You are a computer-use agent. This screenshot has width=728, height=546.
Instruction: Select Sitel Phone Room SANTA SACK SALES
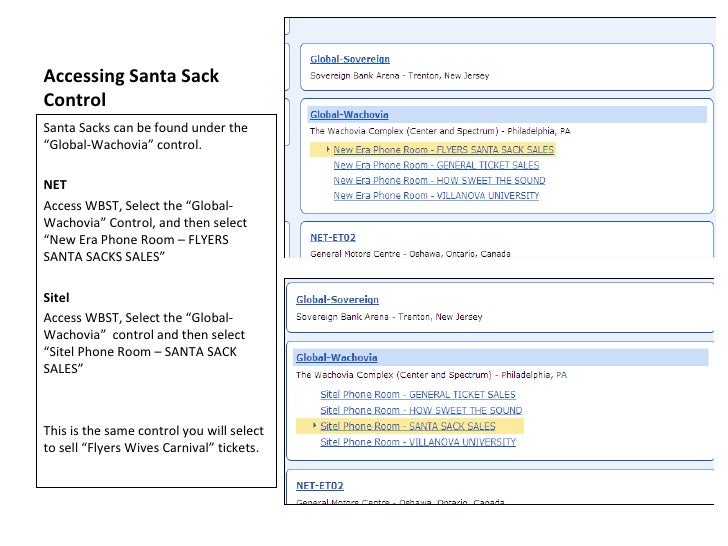408,426
